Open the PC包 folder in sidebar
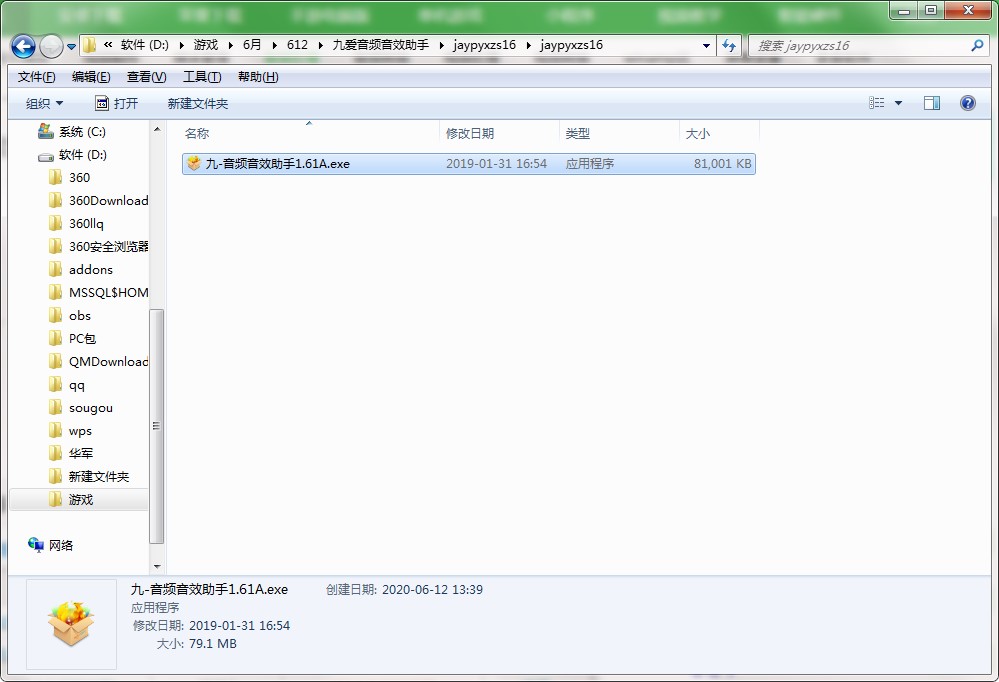The width and height of the screenshot is (999, 682). click(x=73, y=338)
